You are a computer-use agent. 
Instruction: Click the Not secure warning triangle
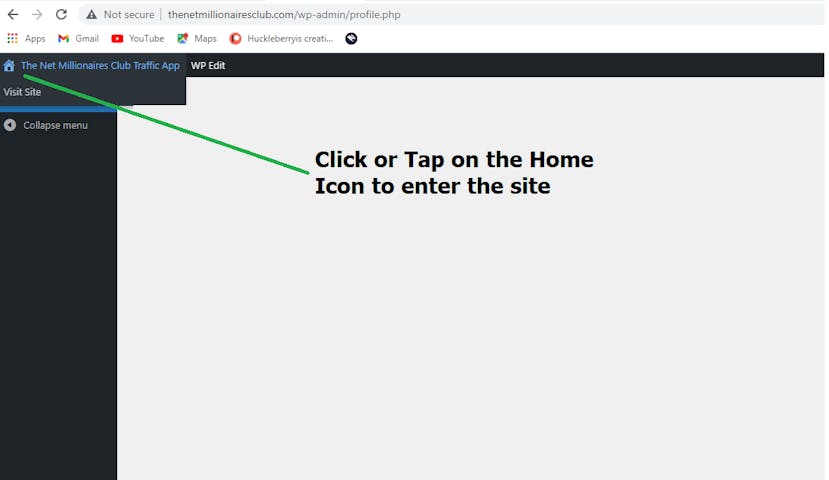(91, 14)
